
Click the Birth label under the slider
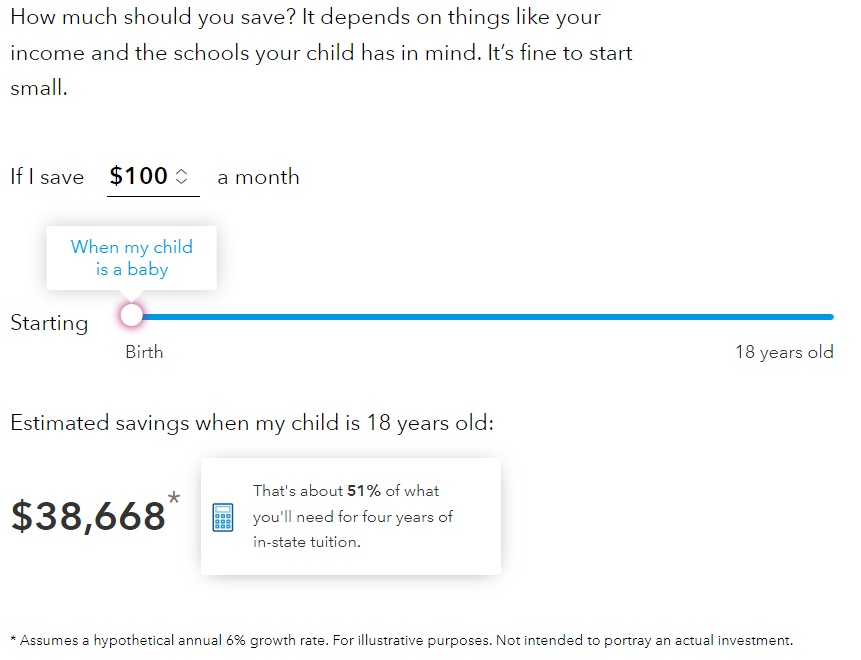click(144, 352)
